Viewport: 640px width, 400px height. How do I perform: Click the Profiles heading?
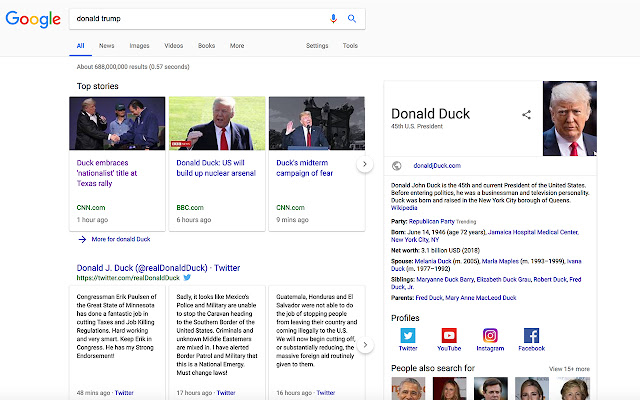point(405,318)
